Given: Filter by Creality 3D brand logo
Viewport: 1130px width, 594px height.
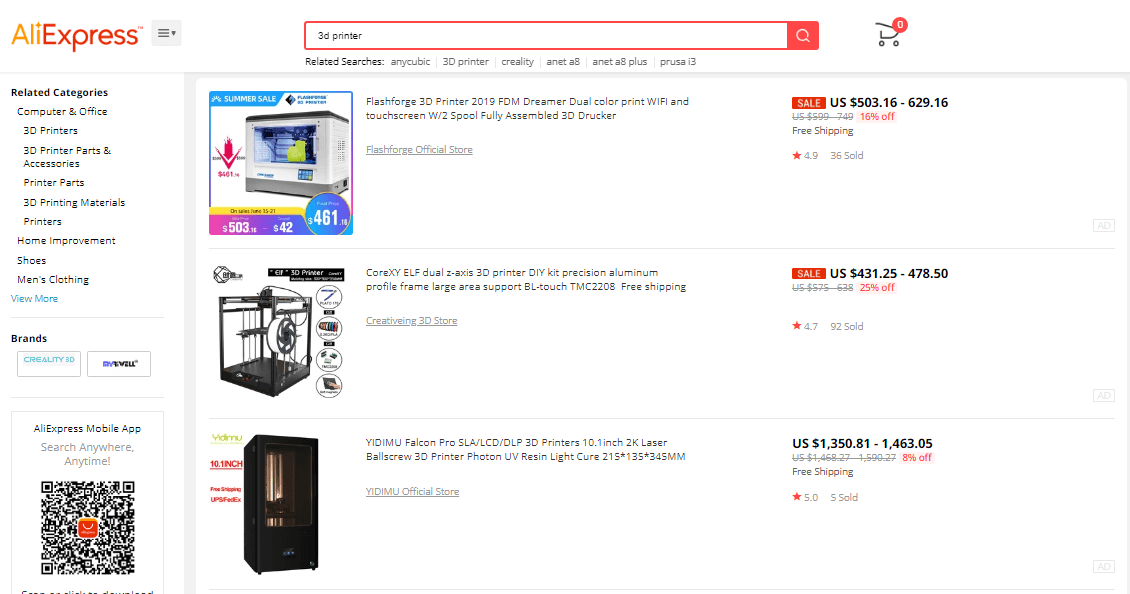Looking at the screenshot, I should click(49, 363).
